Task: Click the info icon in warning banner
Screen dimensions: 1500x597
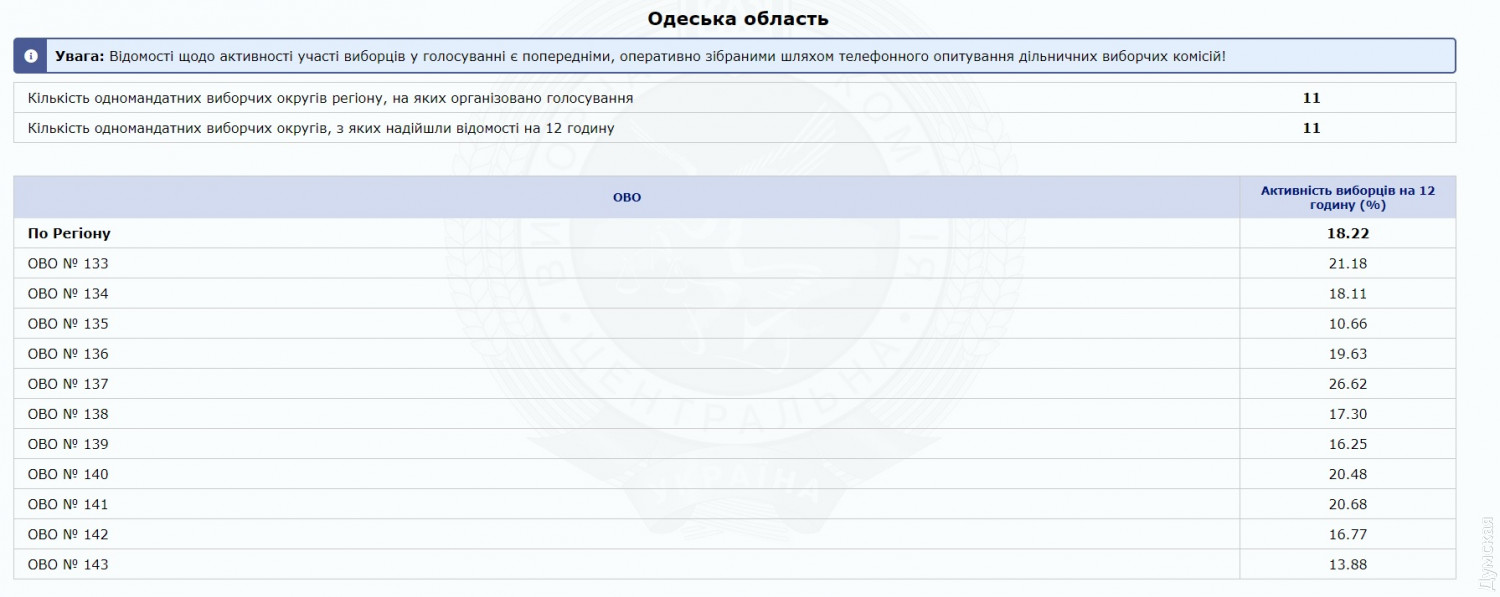Action: tap(31, 56)
